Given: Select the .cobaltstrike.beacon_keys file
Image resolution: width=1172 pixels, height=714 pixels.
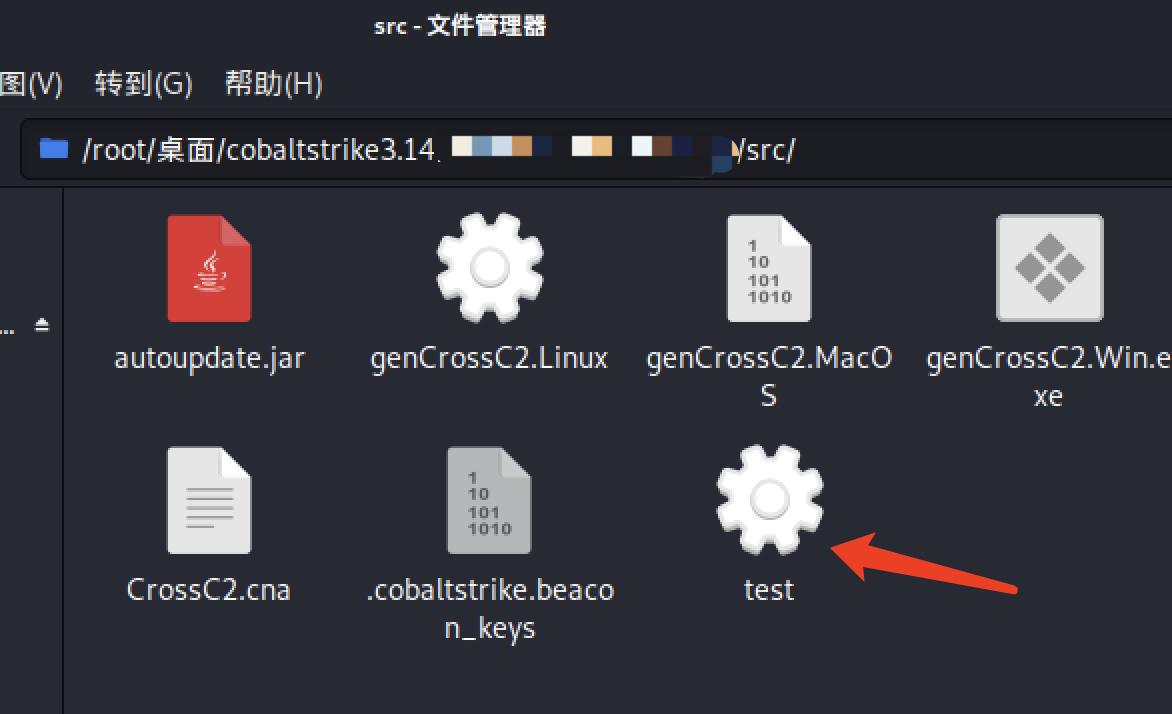Looking at the screenshot, I should (x=489, y=500).
